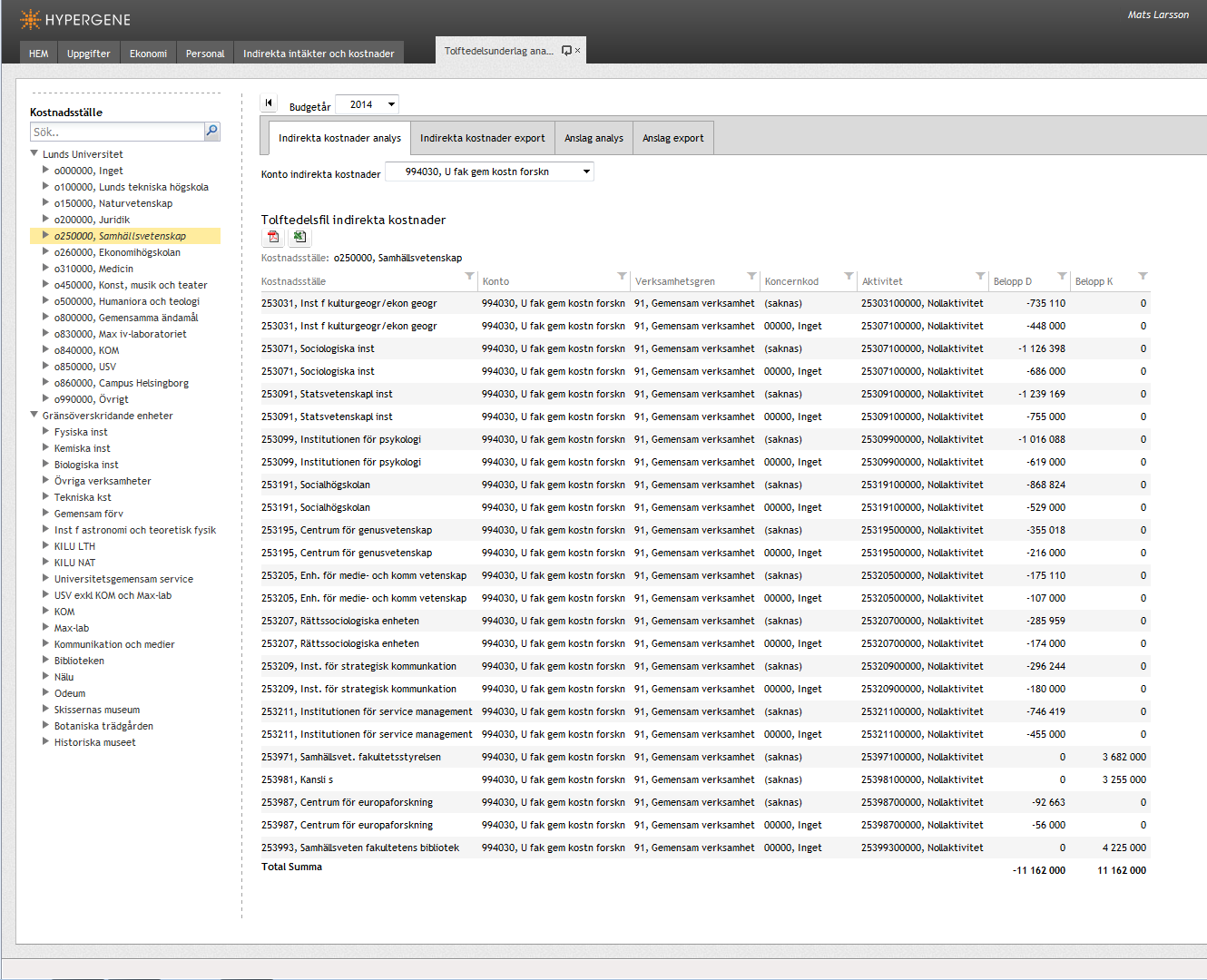Image resolution: width=1207 pixels, height=980 pixels.
Task: Select o200000, Juridik in the tree
Action: point(92,220)
